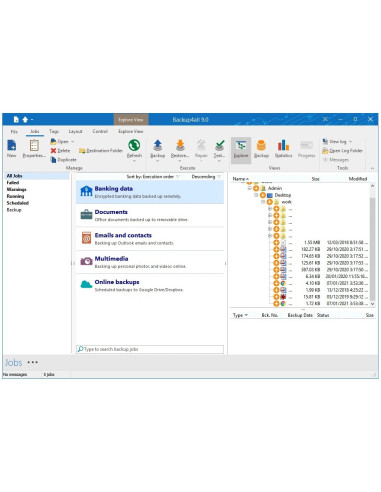Viewport: 381px width, 492px height.
Task: Show the Statistics view
Action: coord(283,148)
